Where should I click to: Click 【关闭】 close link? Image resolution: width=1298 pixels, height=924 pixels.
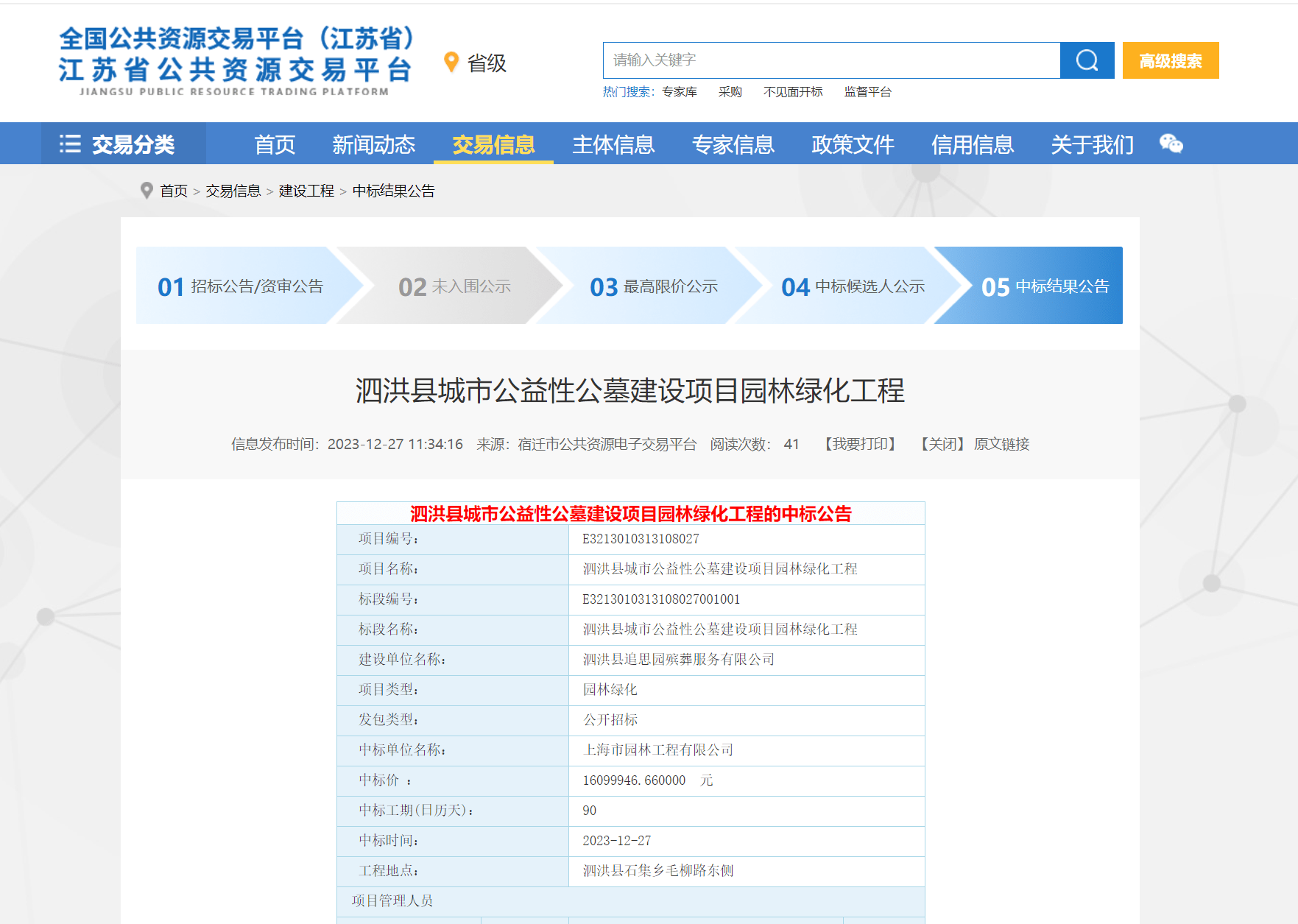pyautogui.click(x=942, y=444)
